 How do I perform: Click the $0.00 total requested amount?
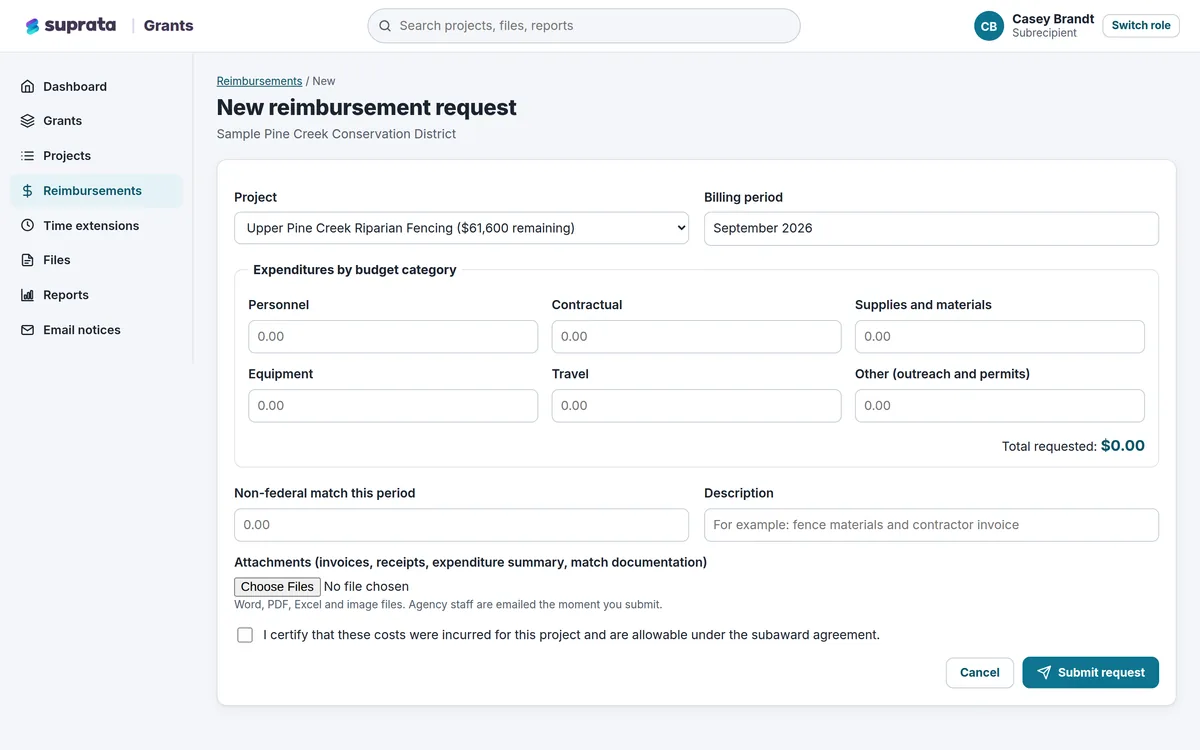[1123, 446]
